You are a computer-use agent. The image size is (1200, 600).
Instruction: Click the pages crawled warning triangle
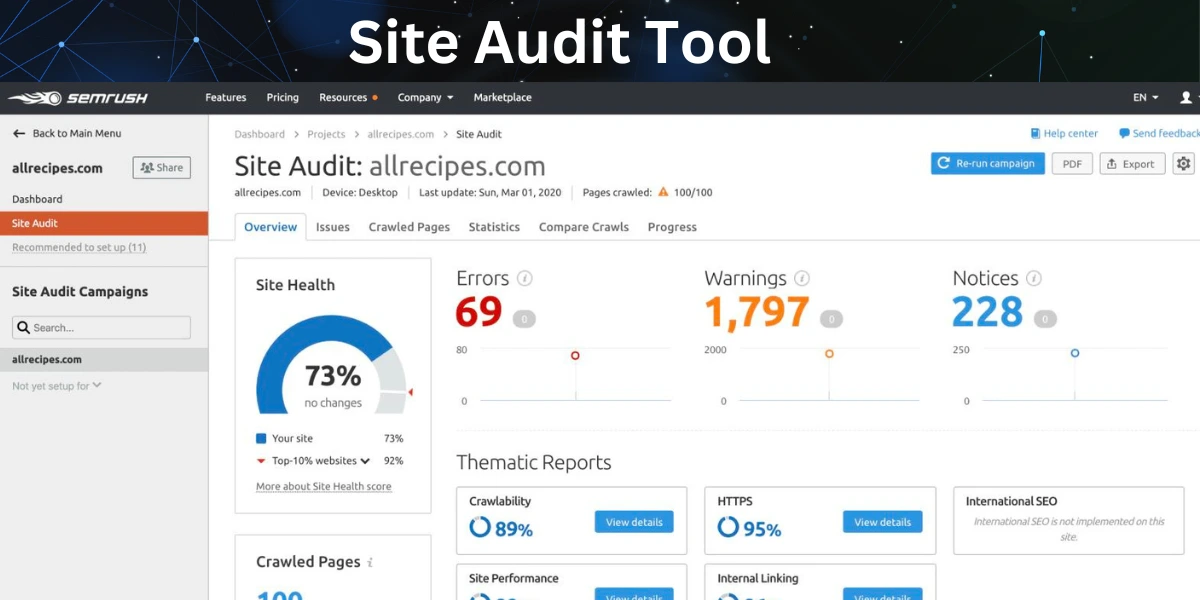pyautogui.click(x=663, y=192)
